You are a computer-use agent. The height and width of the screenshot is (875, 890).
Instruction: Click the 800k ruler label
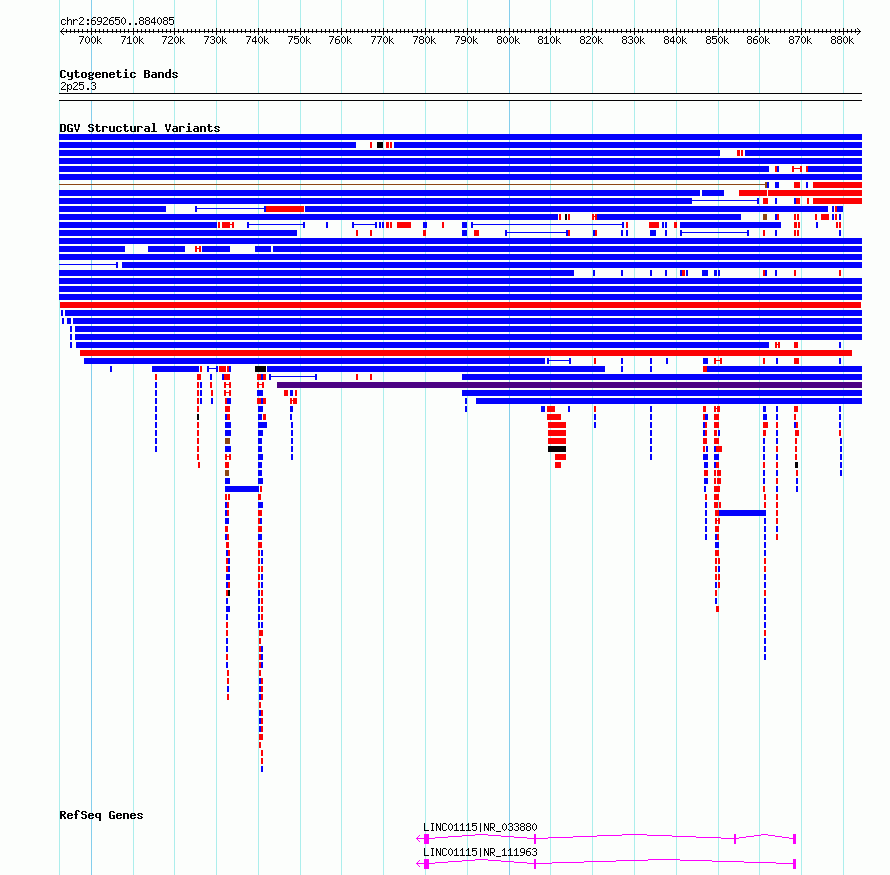(508, 41)
